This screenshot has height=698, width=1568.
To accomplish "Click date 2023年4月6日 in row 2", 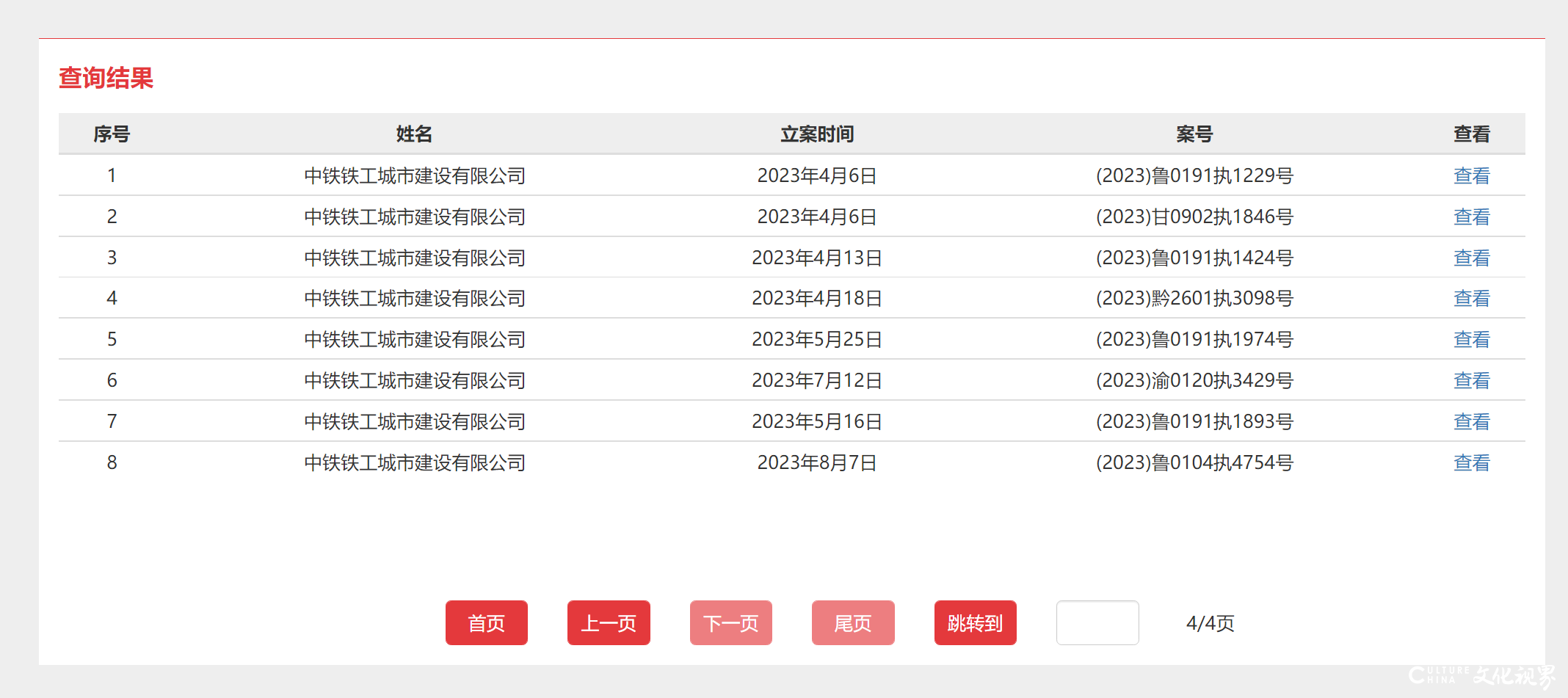I will (x=817, y=217).
